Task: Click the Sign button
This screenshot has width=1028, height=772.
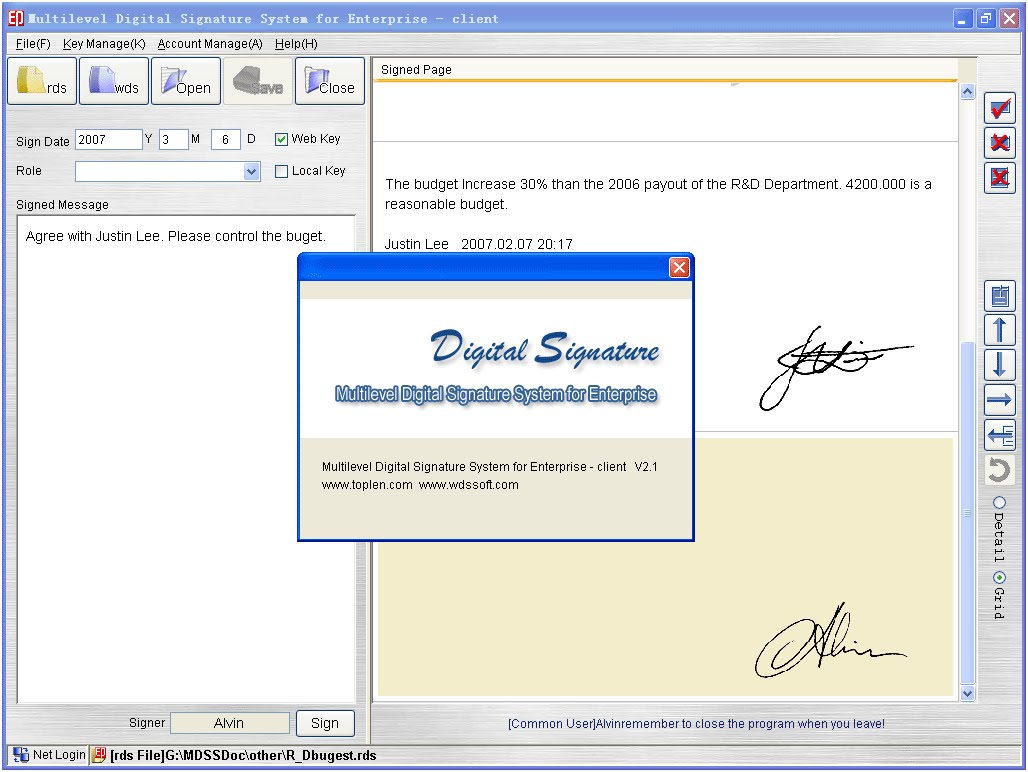Action: (325, 723)
